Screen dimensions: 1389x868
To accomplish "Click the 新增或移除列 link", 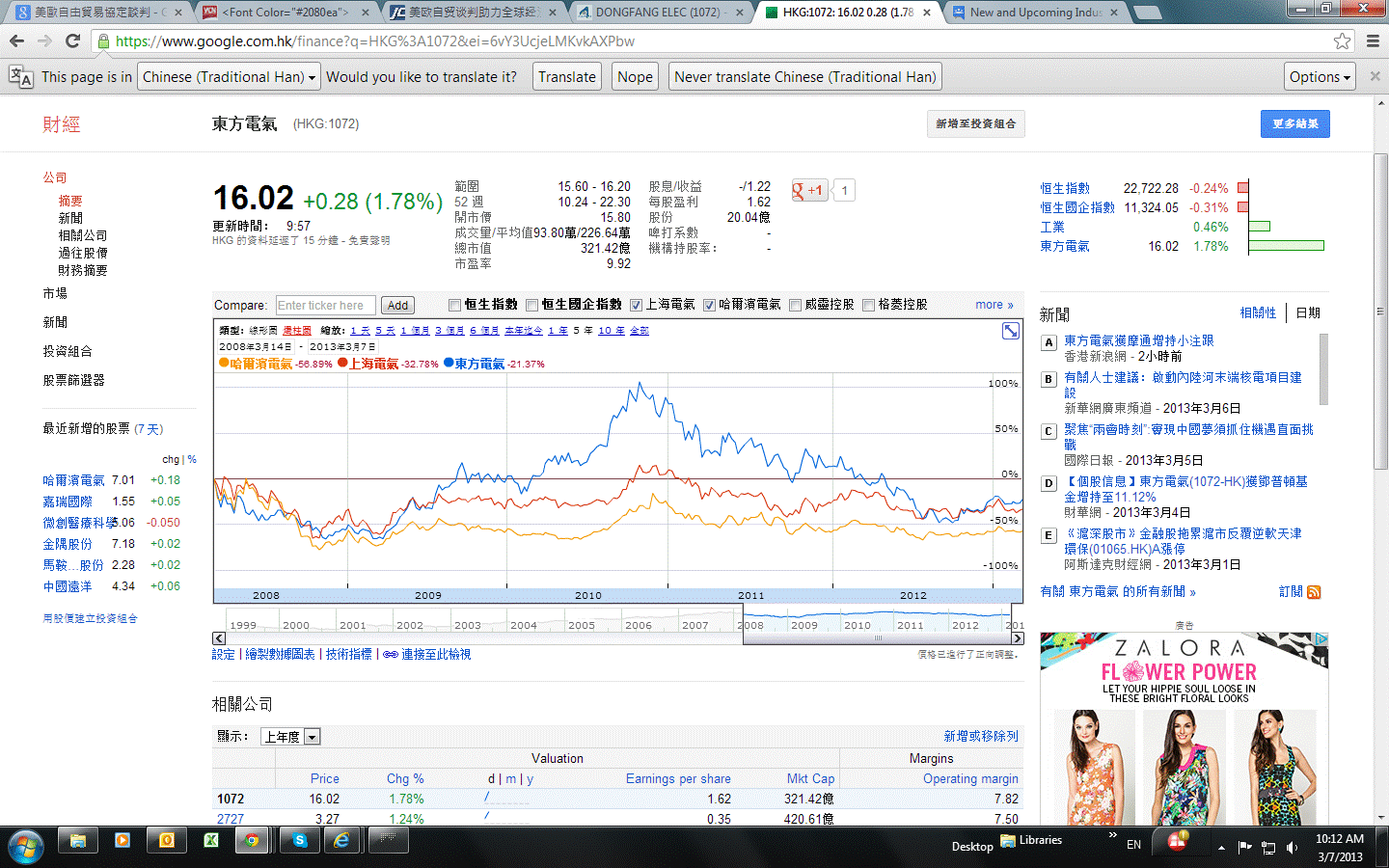I will 981,736.
